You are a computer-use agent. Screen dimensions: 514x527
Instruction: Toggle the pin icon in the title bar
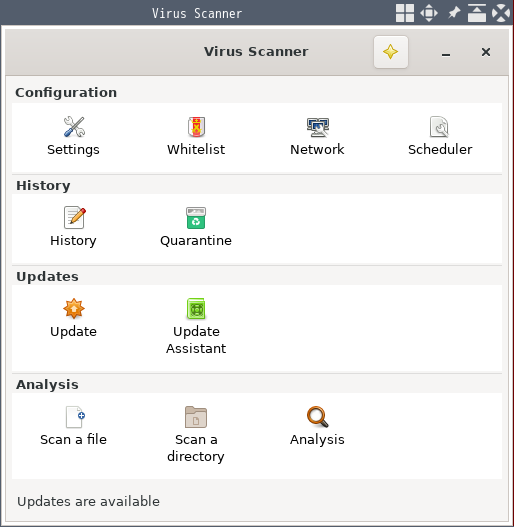pos(454,13)
